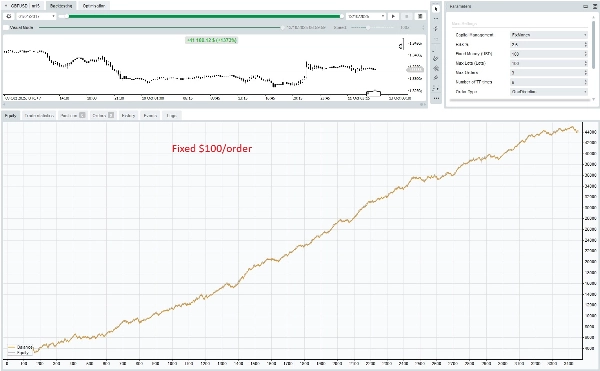Viewport: 600px width, 371px height.
Task: Open the three-dots menu on drawing toolbar
Action: 436,98
